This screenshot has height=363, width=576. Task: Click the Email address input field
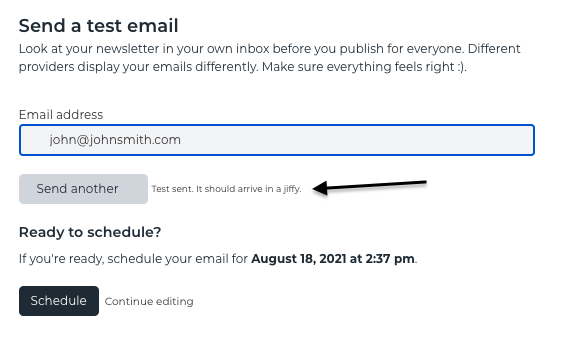click(277, 140)
